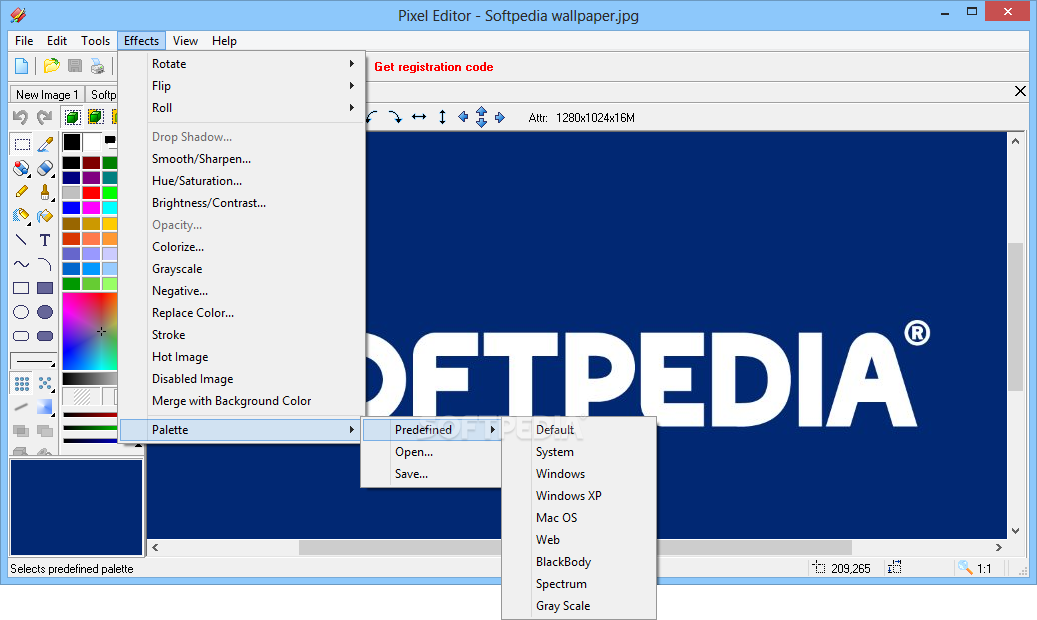1037x620 pixels.
Task: Open the Help menu
Action: pos(224,40)
